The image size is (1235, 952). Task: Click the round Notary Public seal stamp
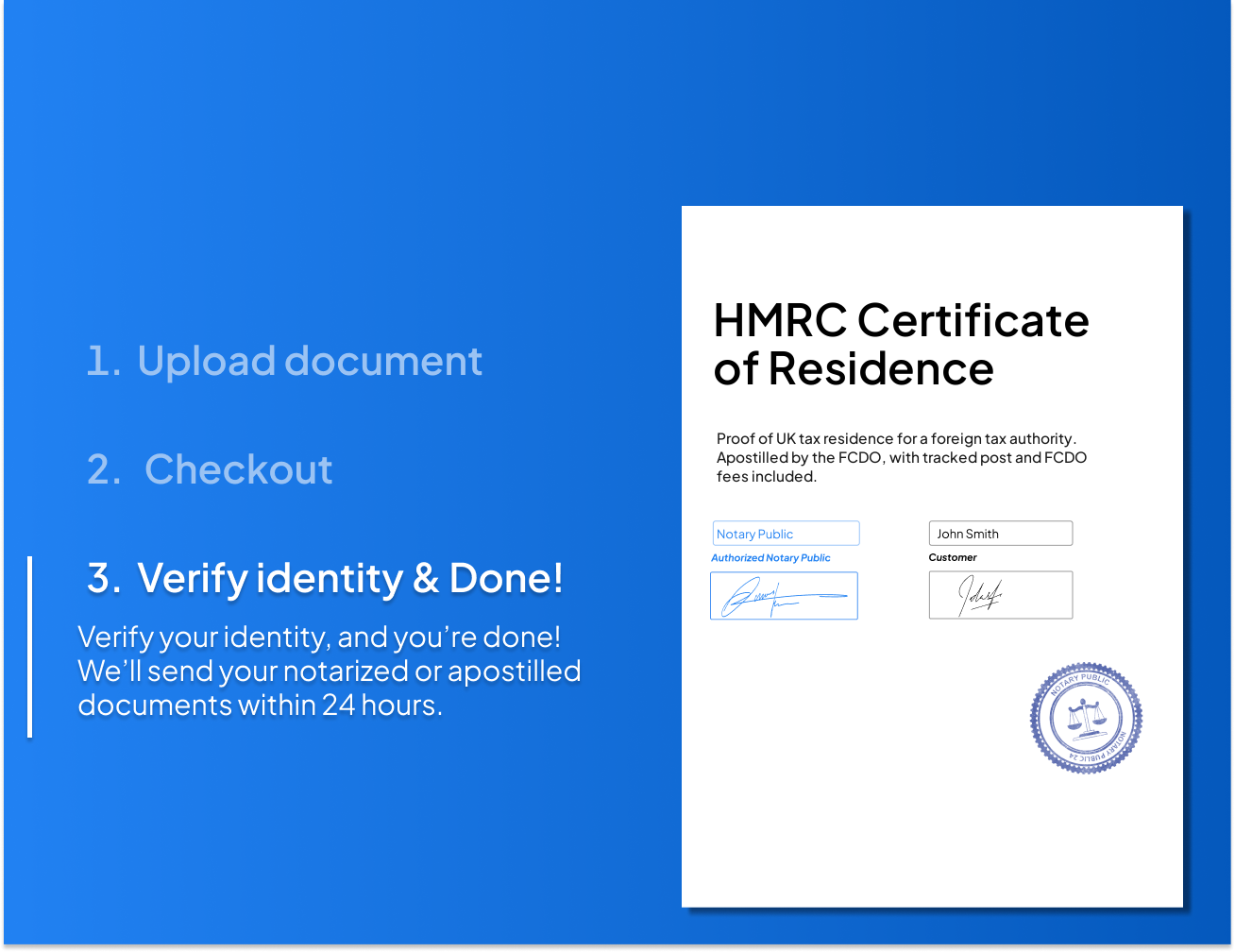pos(1086,718)
